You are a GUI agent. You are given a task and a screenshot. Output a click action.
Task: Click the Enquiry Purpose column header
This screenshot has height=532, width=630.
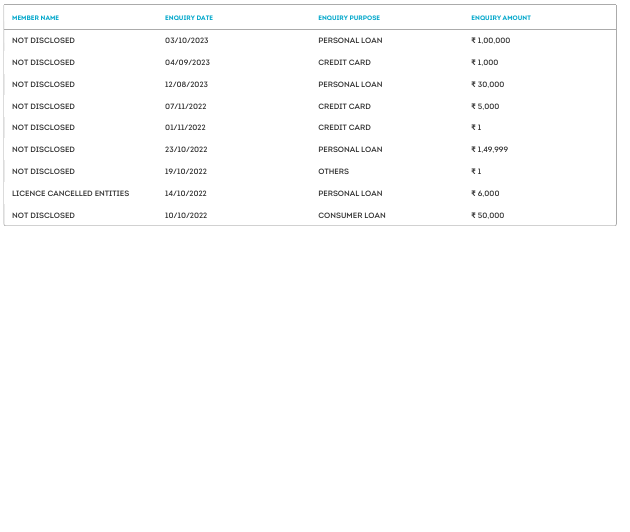pyautogui.click(x=349, y=18)
